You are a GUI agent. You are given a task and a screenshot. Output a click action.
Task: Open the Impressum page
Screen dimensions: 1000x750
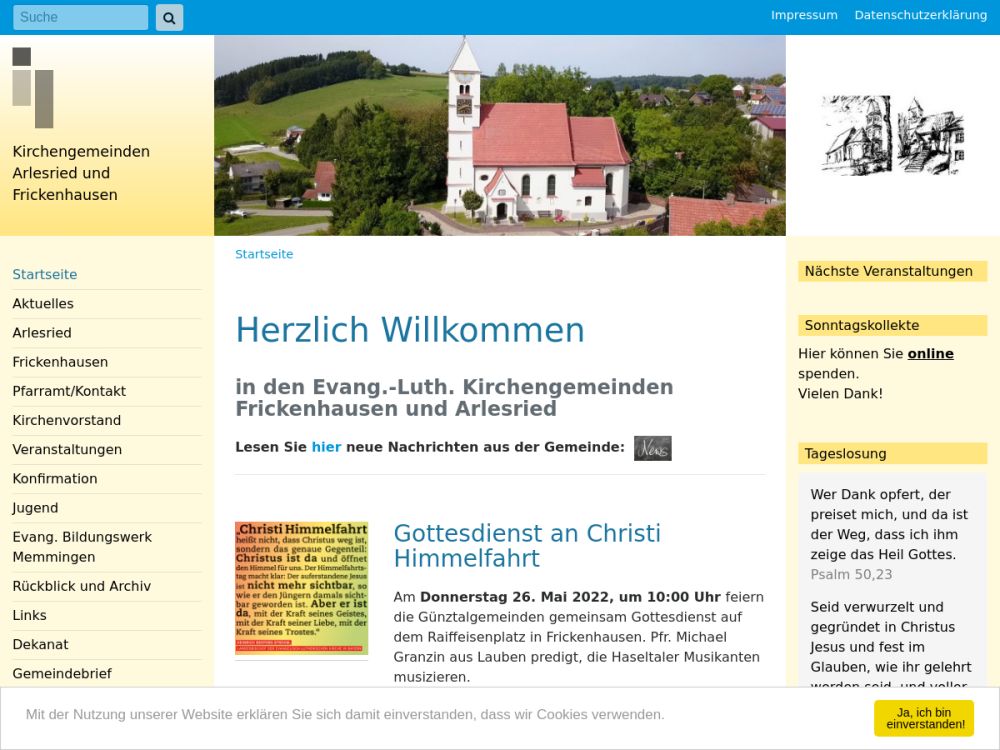tap(804, 15)
